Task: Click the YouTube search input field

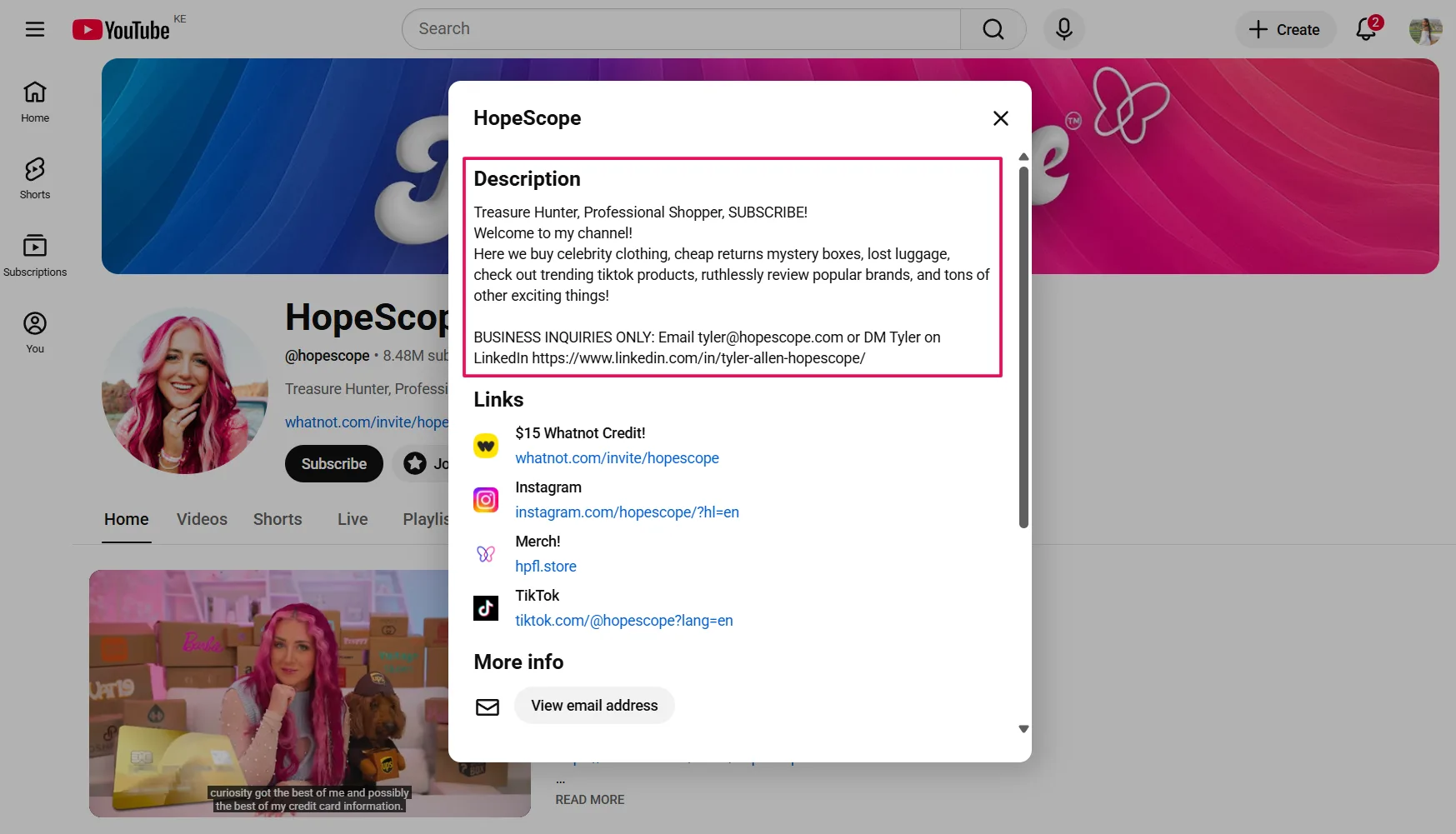Action: tap(681, 29)
